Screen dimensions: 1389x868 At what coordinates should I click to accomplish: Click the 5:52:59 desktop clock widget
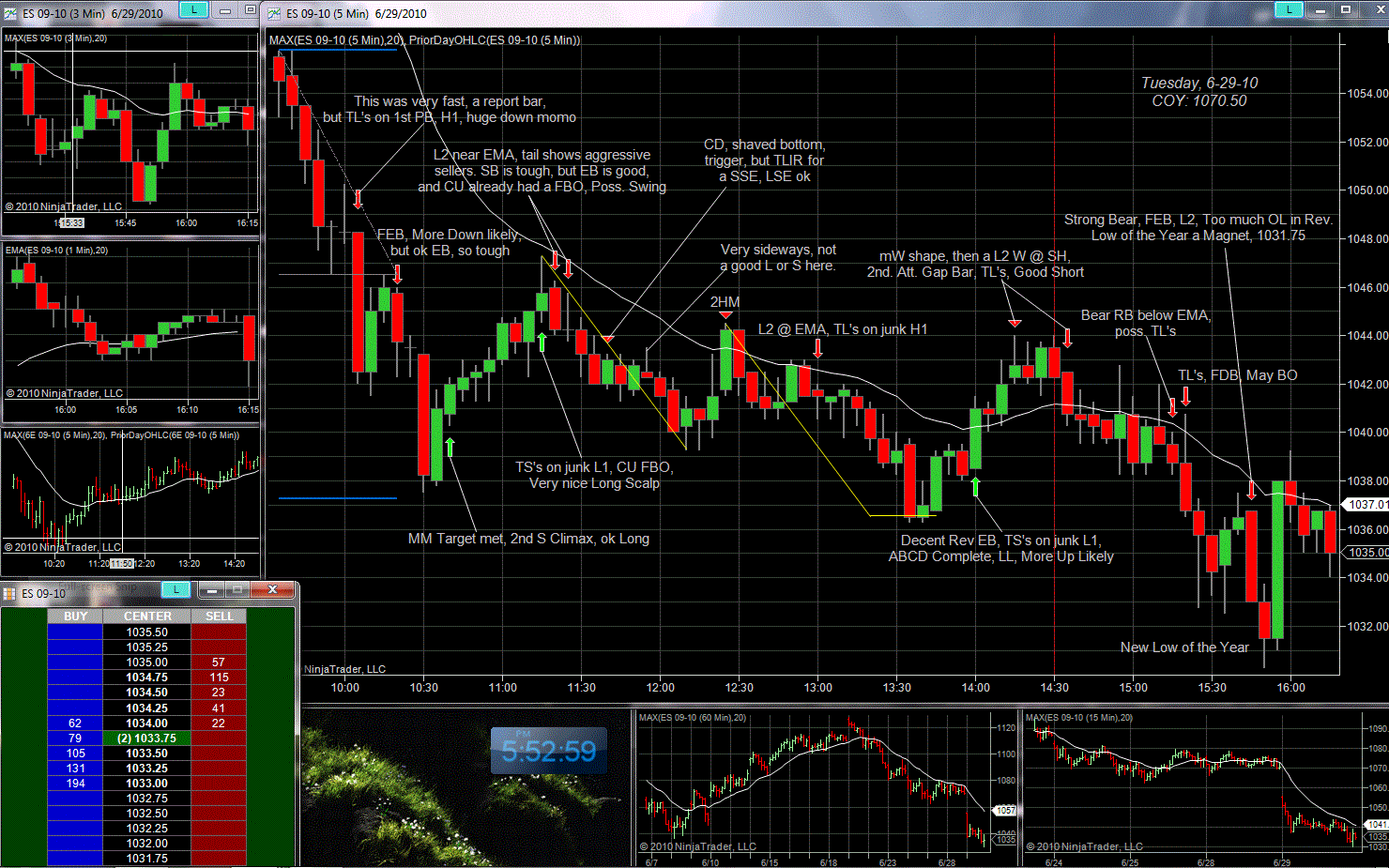pos(548,751)
